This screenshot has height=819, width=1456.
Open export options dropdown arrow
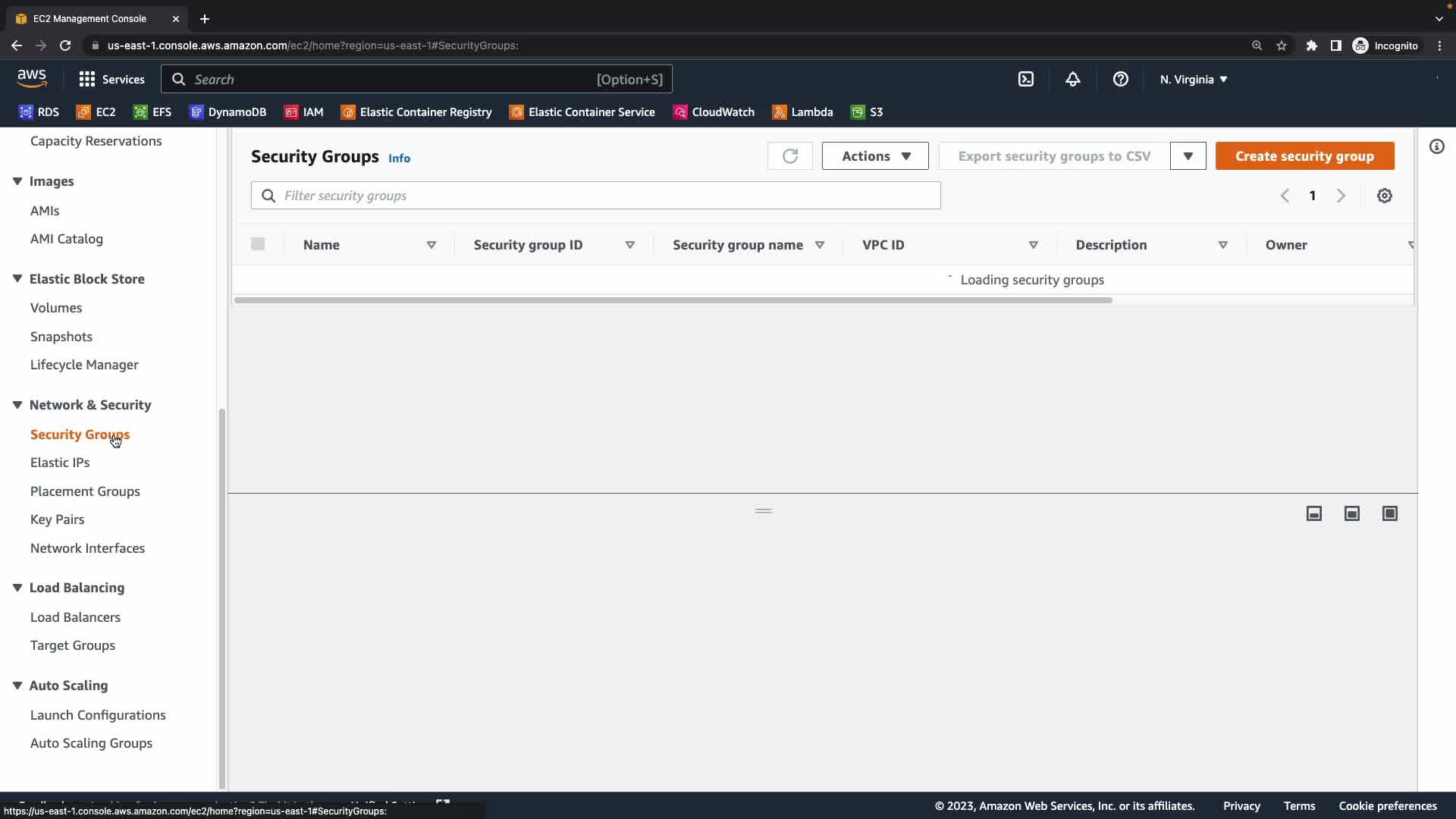(1188, 156)
